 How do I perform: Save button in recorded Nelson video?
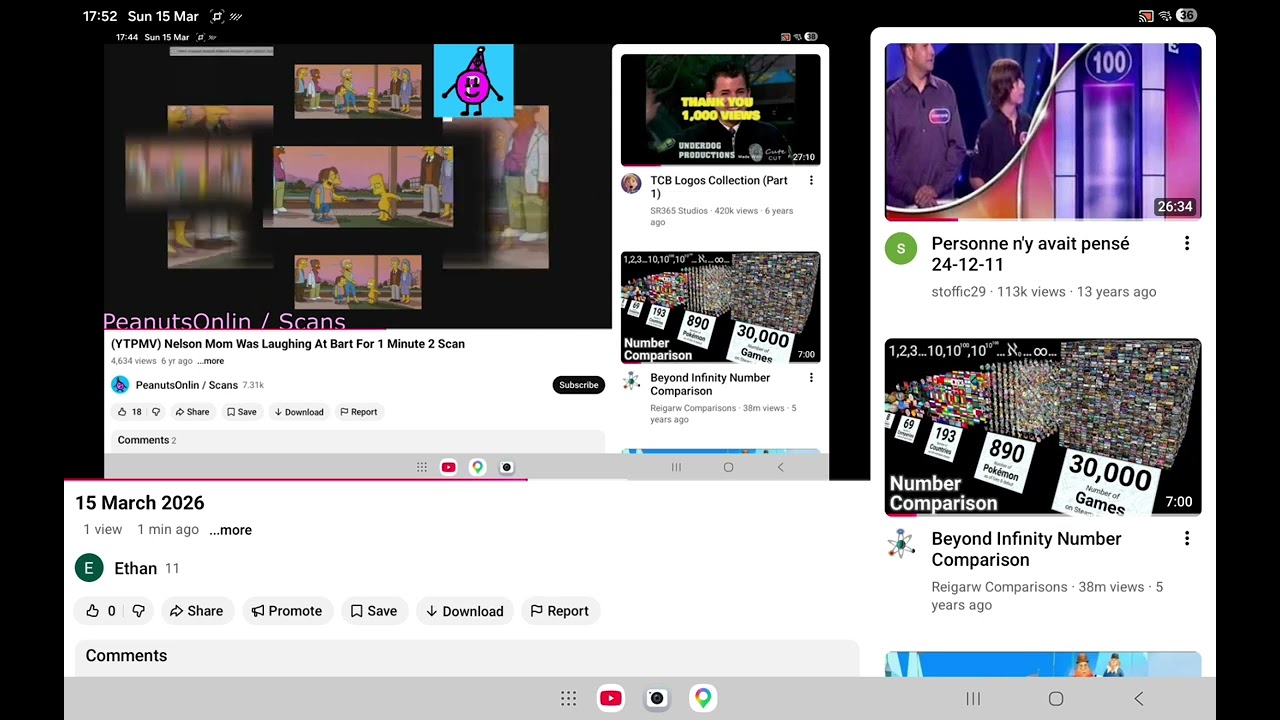click(241, 412)
